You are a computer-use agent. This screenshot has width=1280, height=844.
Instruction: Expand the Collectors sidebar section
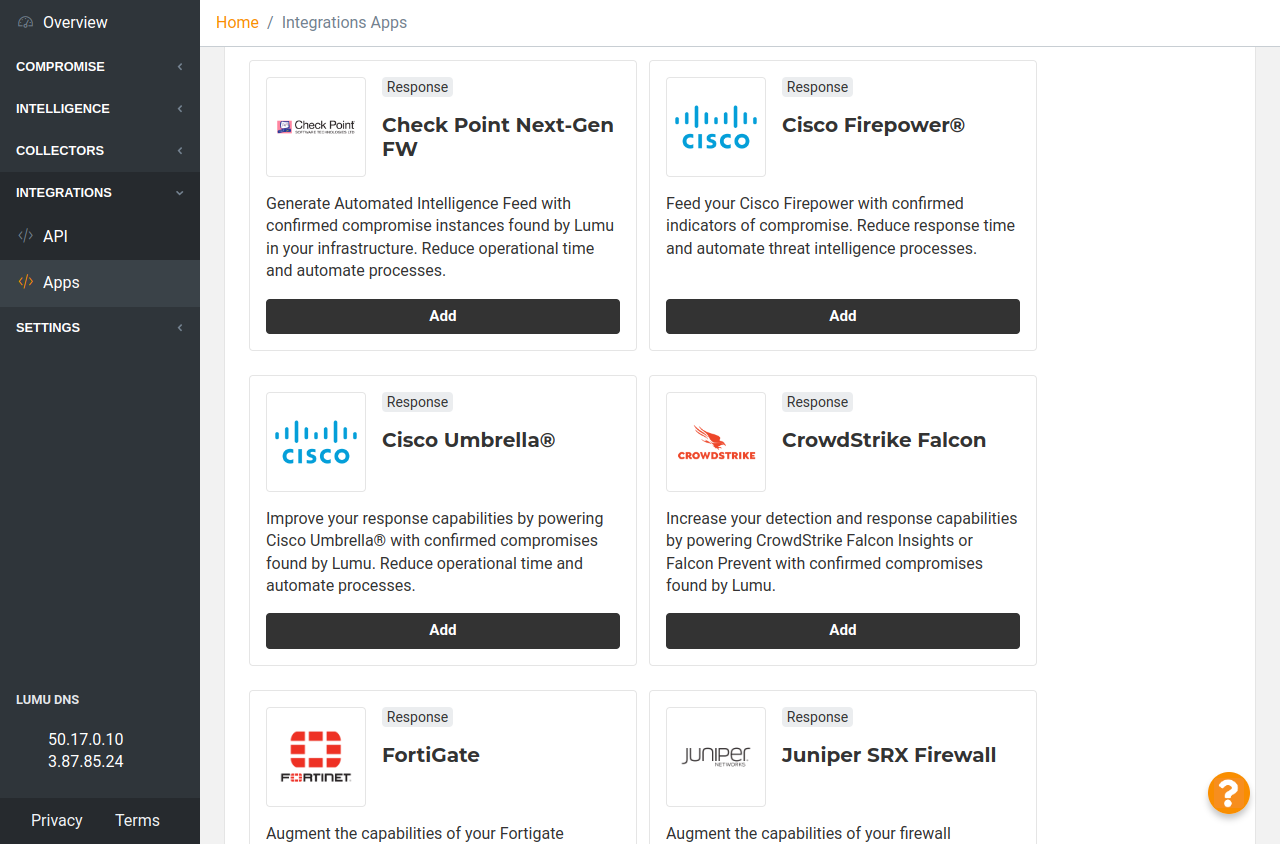[x=100, y=150]
